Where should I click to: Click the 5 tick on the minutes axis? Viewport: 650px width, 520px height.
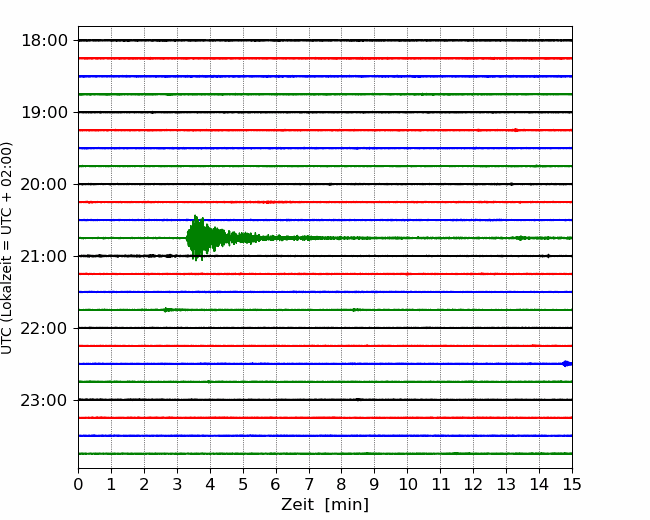243,485
